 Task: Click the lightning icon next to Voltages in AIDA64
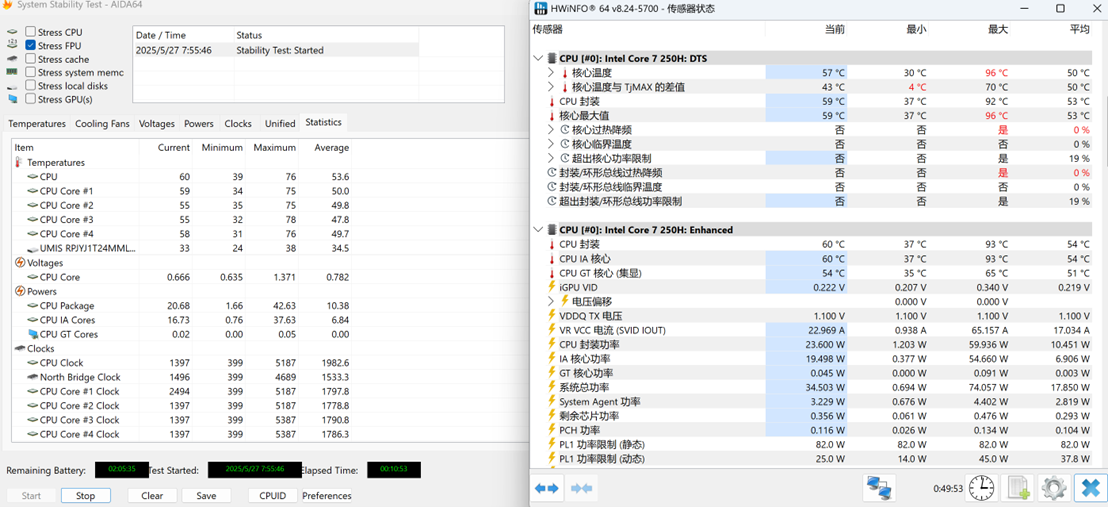(20, 262)
